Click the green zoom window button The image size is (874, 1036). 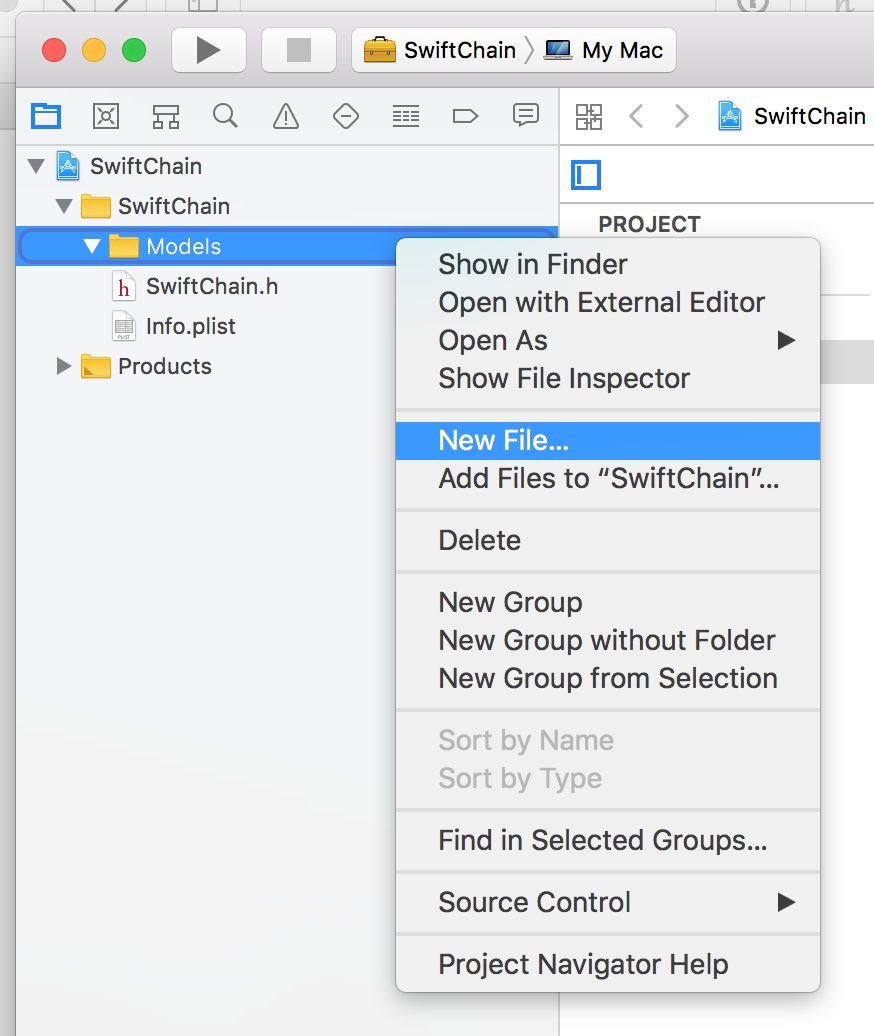pos(134,50)
